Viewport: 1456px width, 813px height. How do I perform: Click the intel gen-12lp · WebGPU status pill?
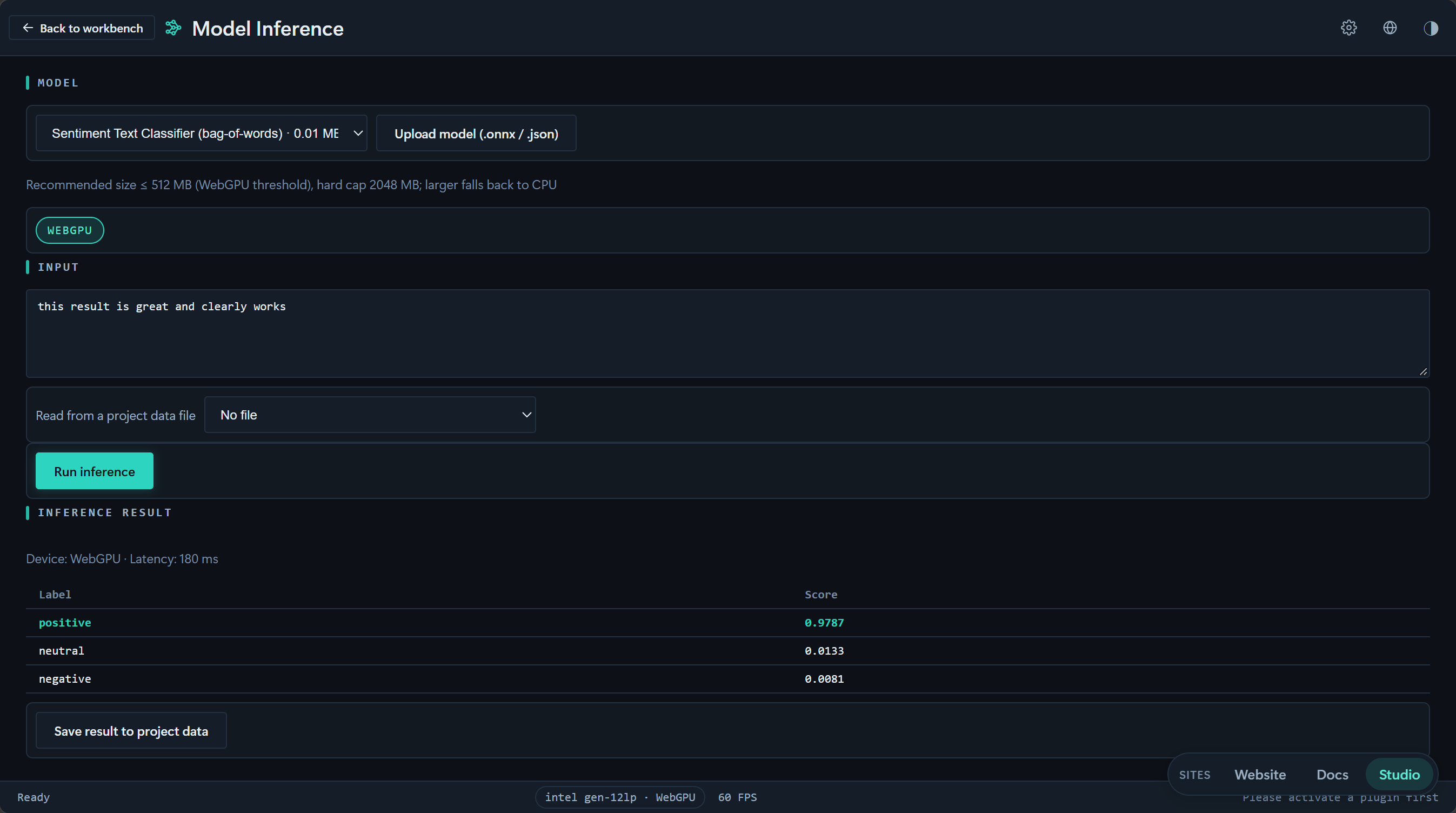tap(620, 797)
